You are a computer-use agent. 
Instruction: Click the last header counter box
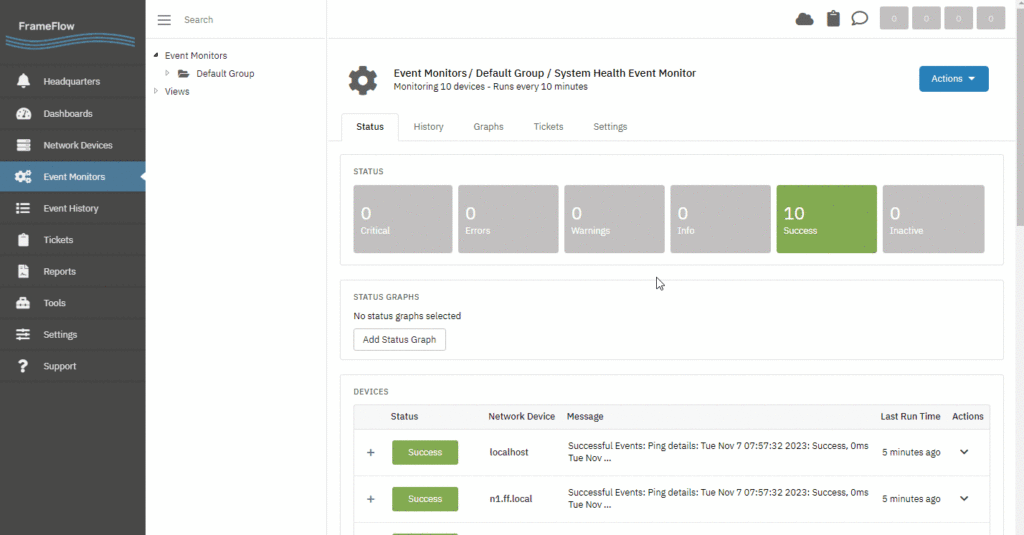[x=991, y=18]
